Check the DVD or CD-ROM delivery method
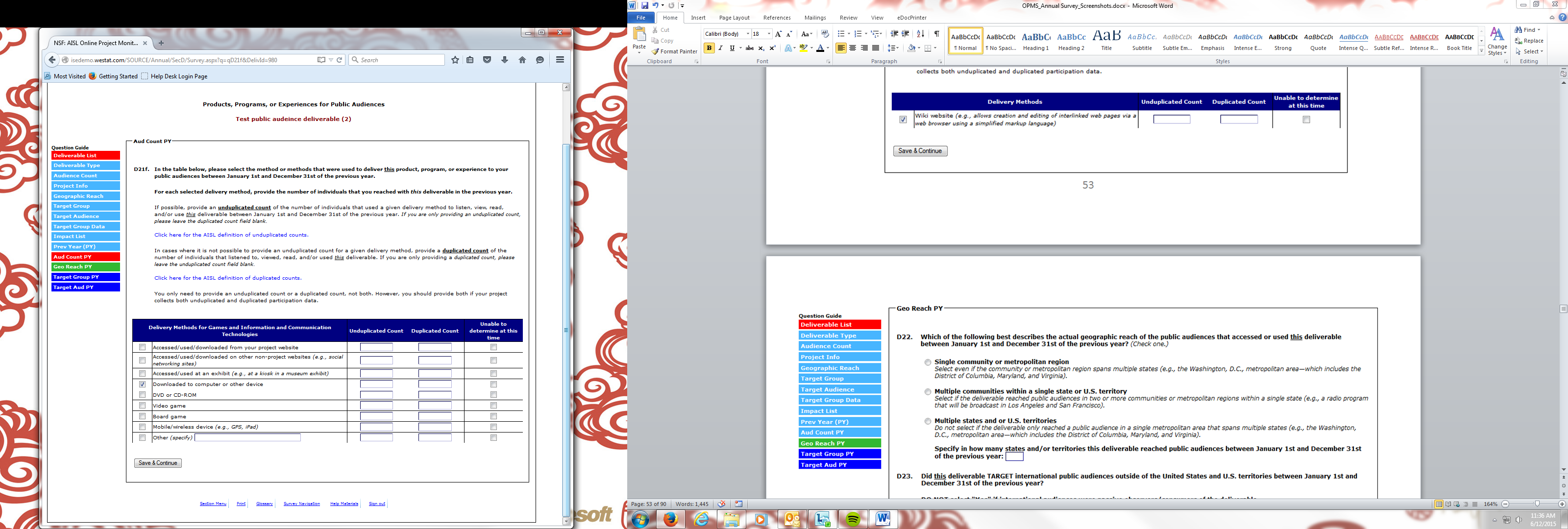 [143, 395]
